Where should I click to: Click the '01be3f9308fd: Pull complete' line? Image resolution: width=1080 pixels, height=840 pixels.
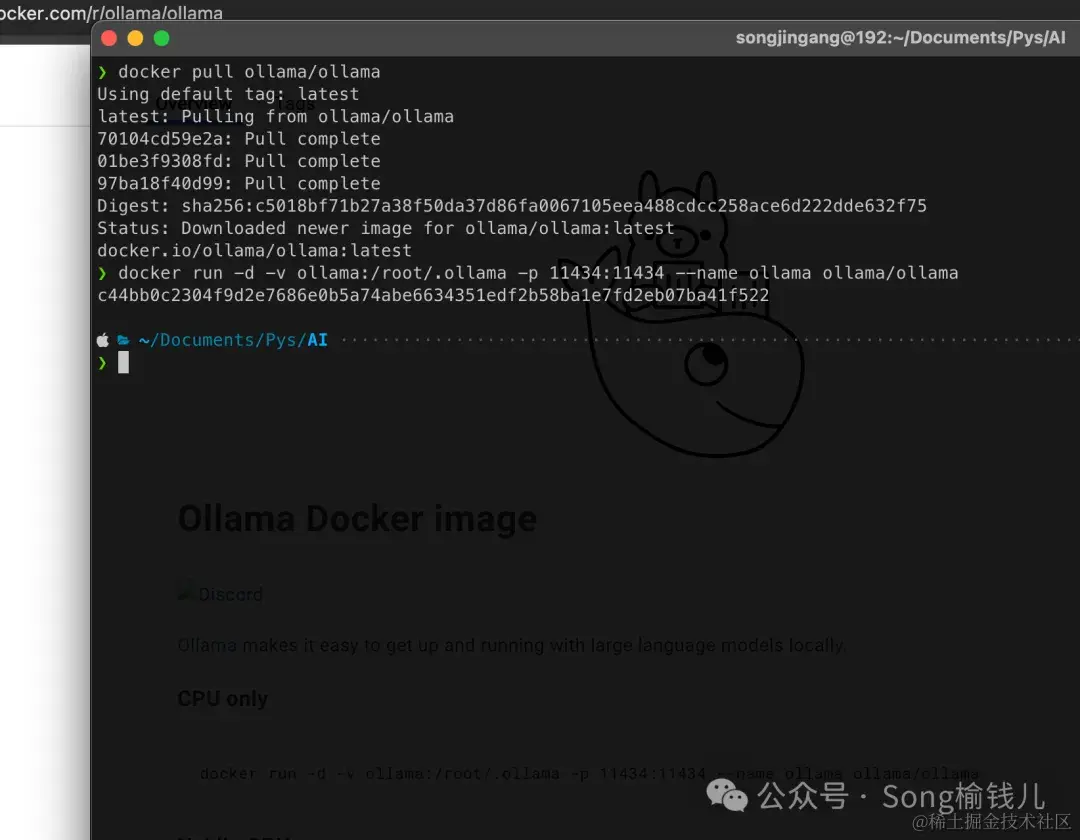click(239, 161)
